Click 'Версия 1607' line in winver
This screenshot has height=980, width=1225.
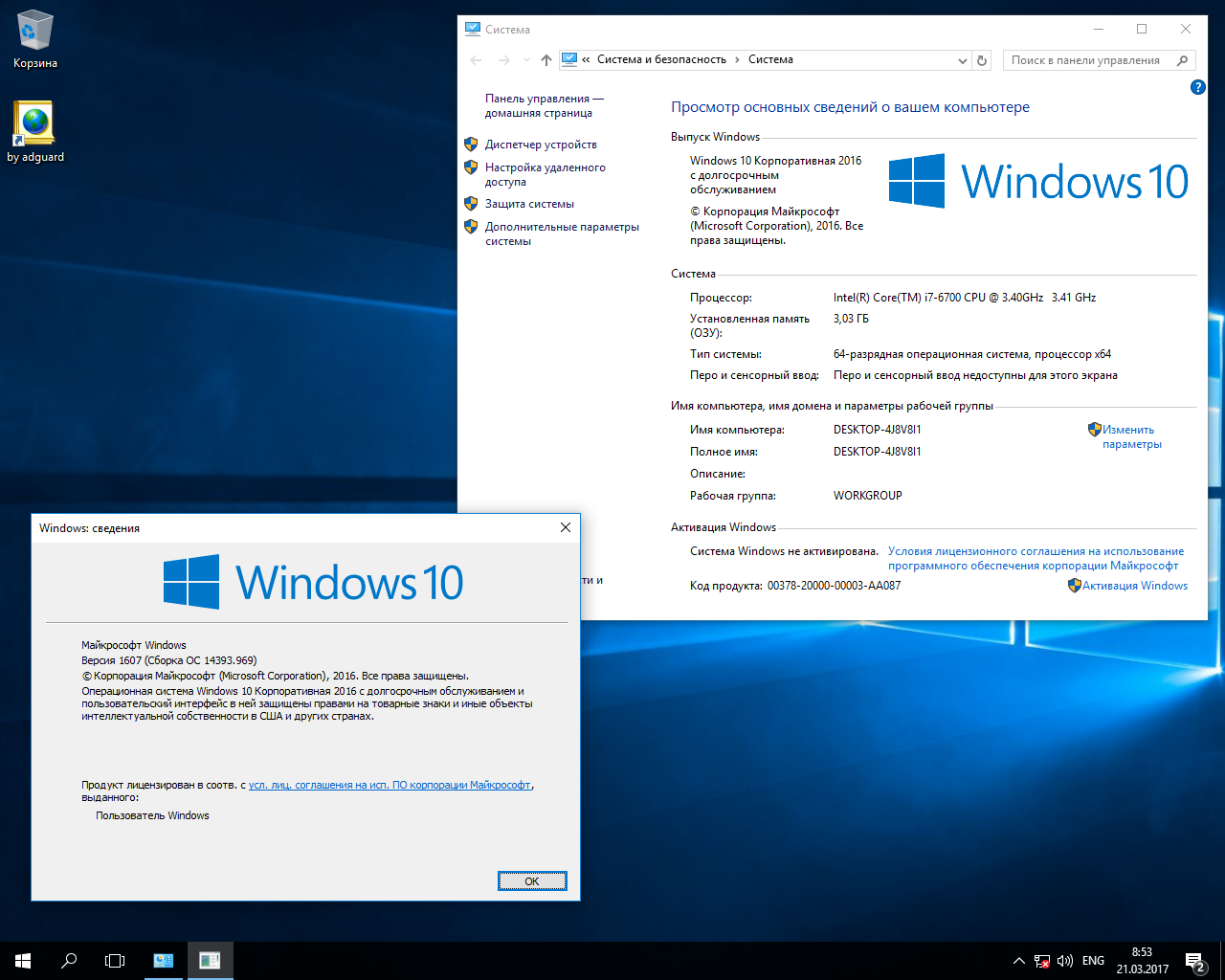[x=169, y=660]
